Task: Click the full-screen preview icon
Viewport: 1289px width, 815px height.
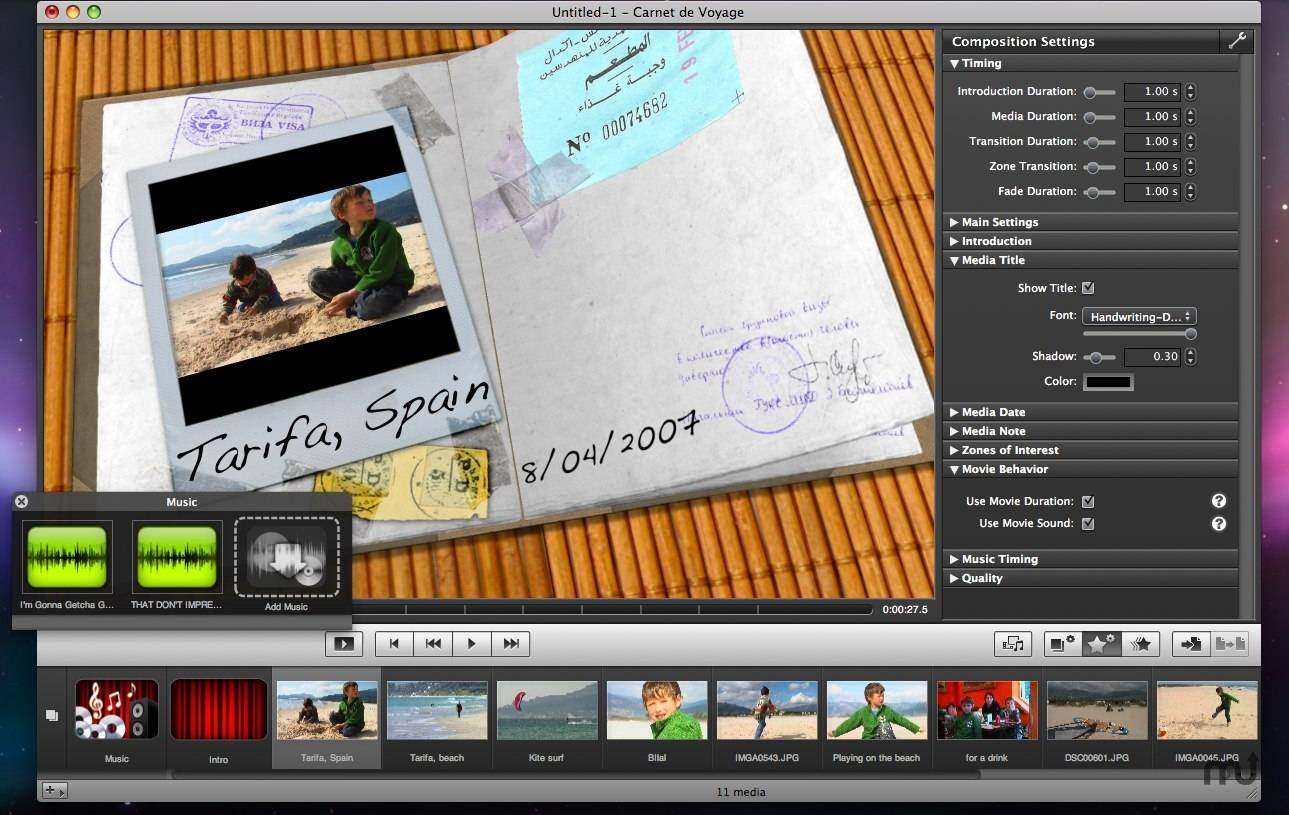Action: click(x=343, y=644)
